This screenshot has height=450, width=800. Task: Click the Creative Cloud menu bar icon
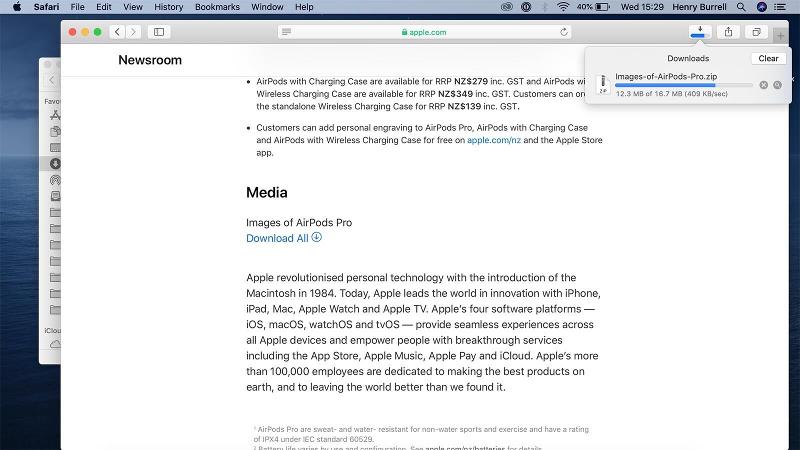click(506, 7)
